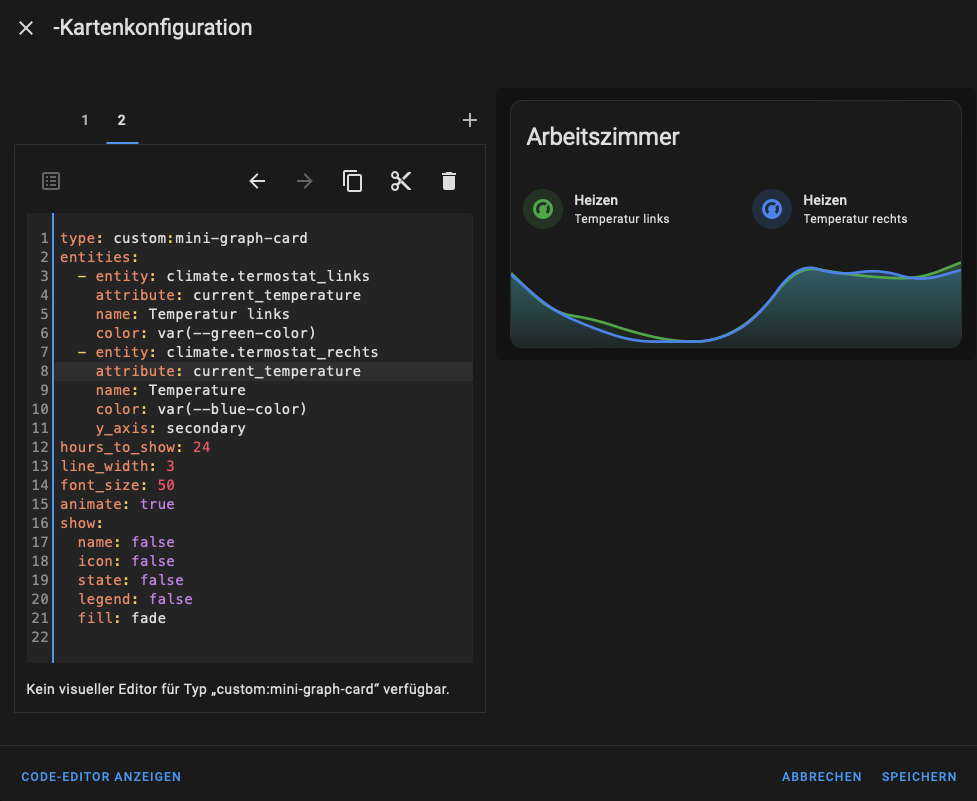Click blue Heizen thermostat icon
Image resolution: width=977 pixels, height=801 pixels.
pyautogui.click(x=772, y=209)
